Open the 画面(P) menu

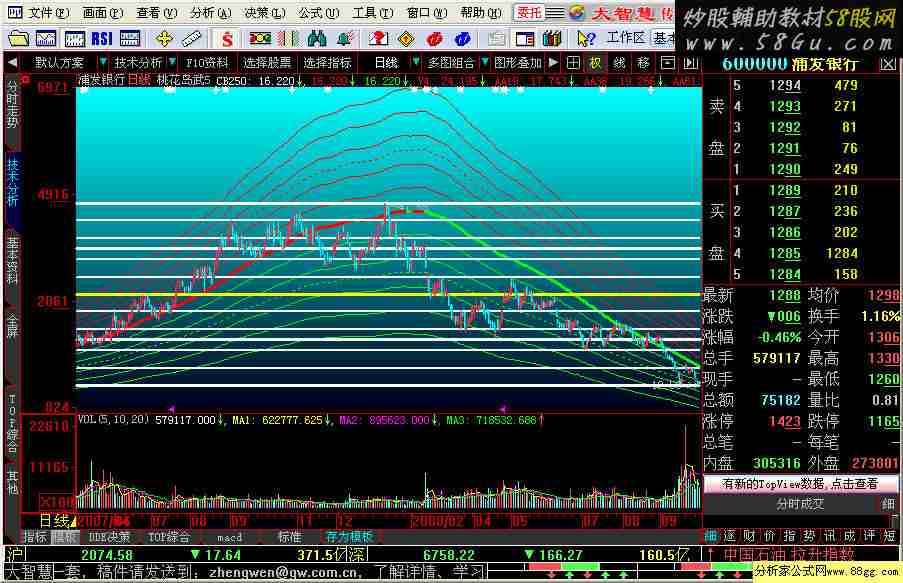click(103, 12)
